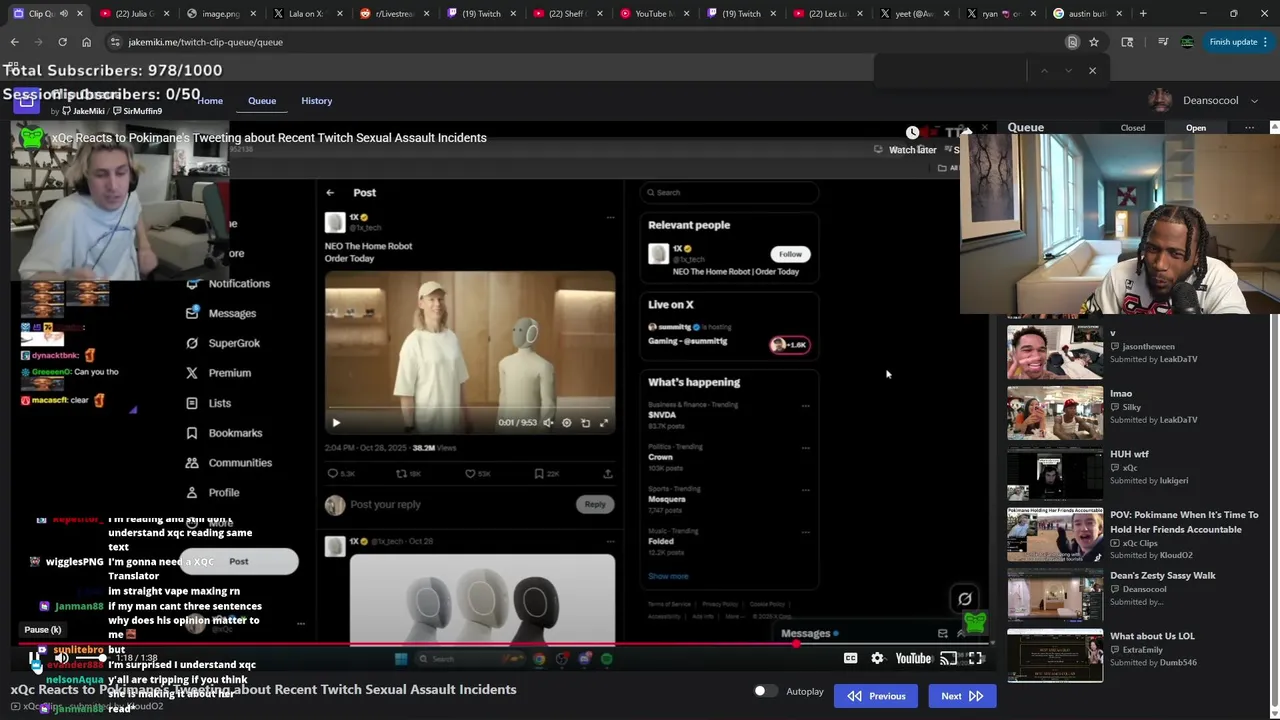The height and width of the screenshot is (720, 1280).
Task: View site information icon in the address bar
Action: pos(115,42)
